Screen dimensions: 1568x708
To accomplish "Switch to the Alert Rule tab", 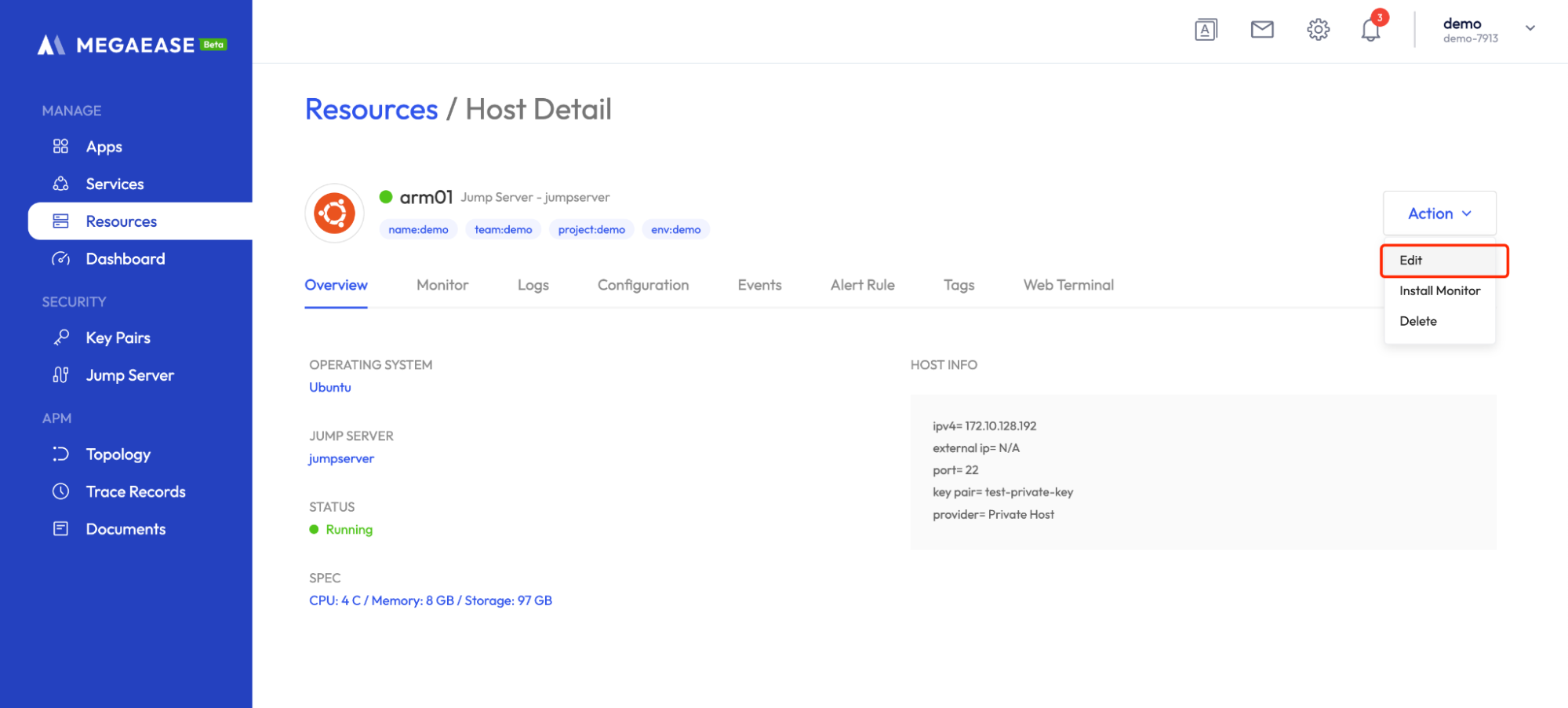I will point(862,285).
